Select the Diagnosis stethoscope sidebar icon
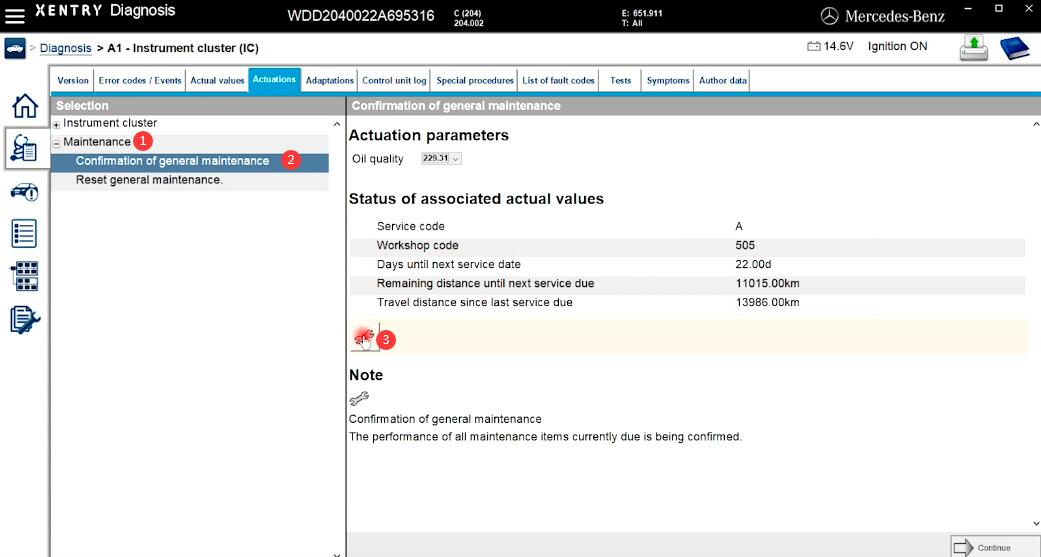The height and width of the screenshot is (557, 1041). [x=25, y=149]
